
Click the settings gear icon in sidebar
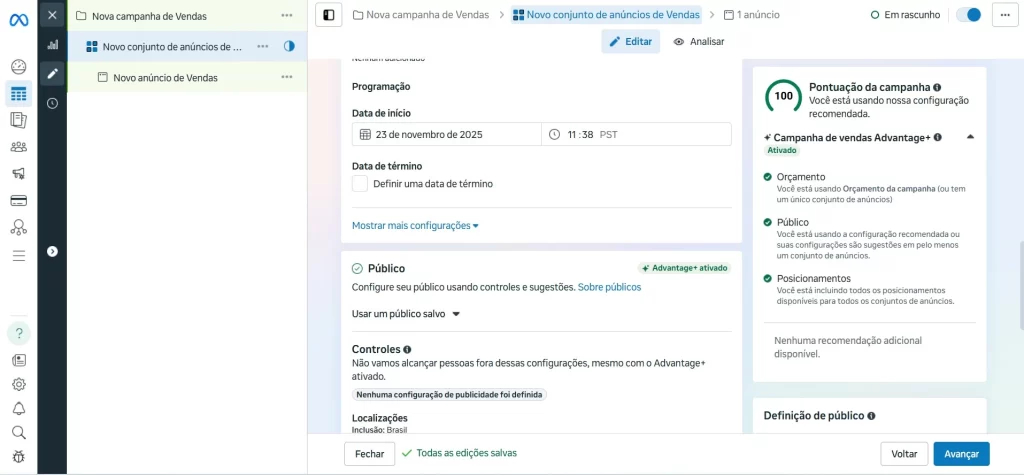tap(18, 384)
